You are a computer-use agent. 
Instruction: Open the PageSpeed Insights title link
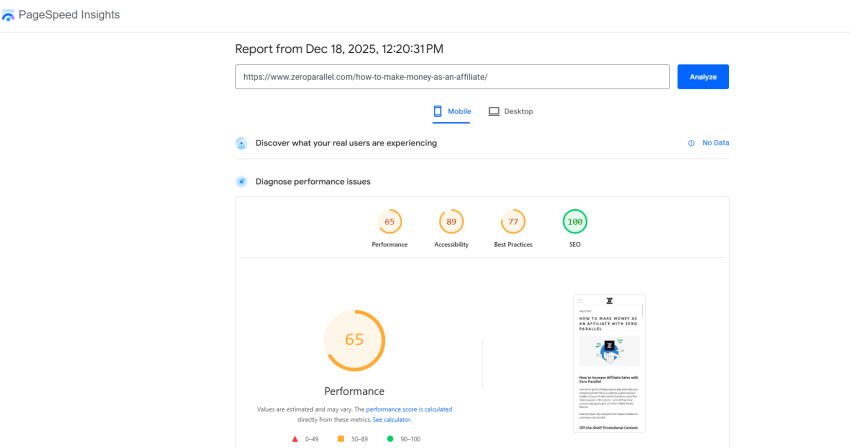[69, 15]
